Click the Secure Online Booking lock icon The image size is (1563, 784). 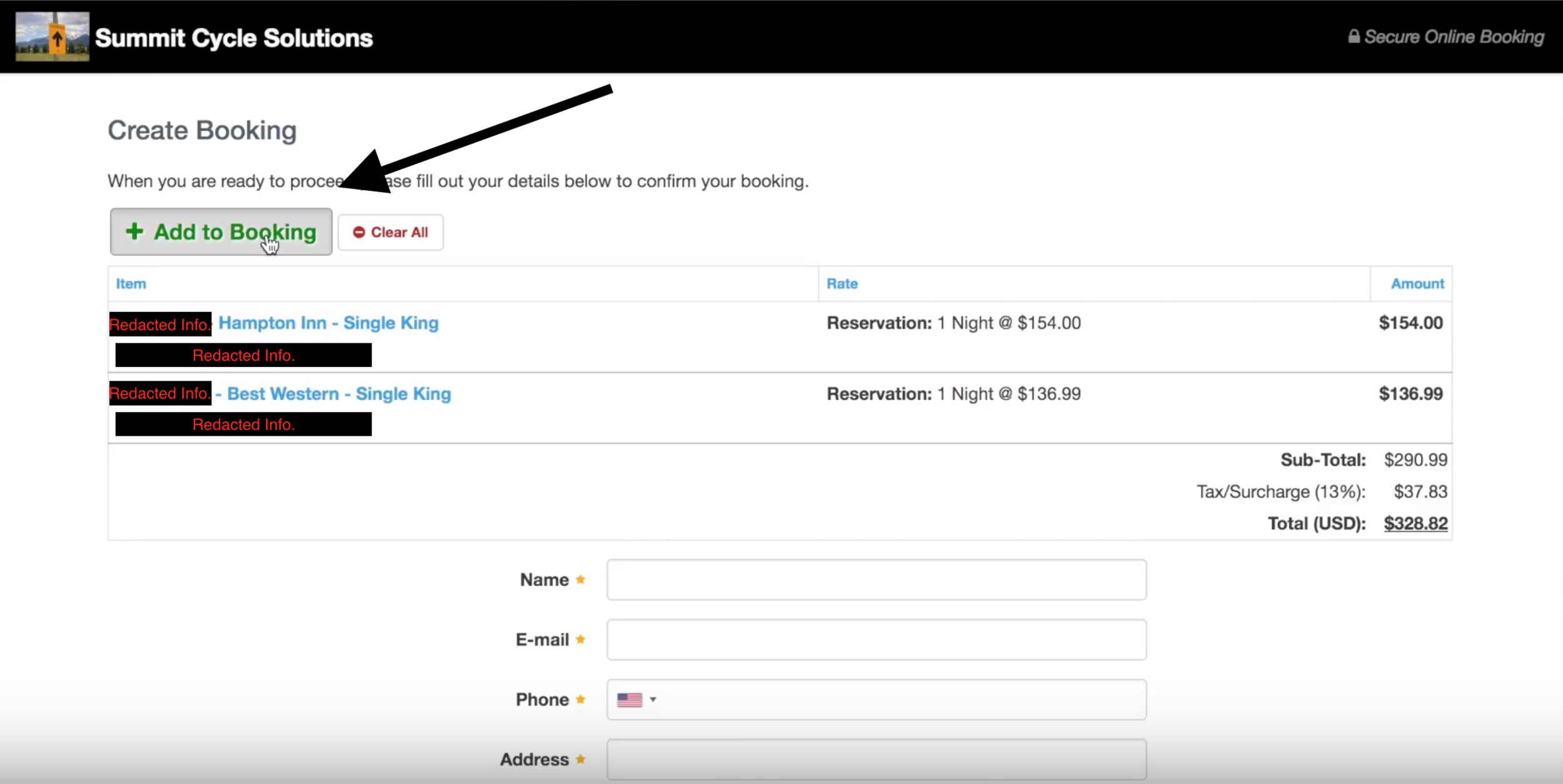[x=1354, y=36]
